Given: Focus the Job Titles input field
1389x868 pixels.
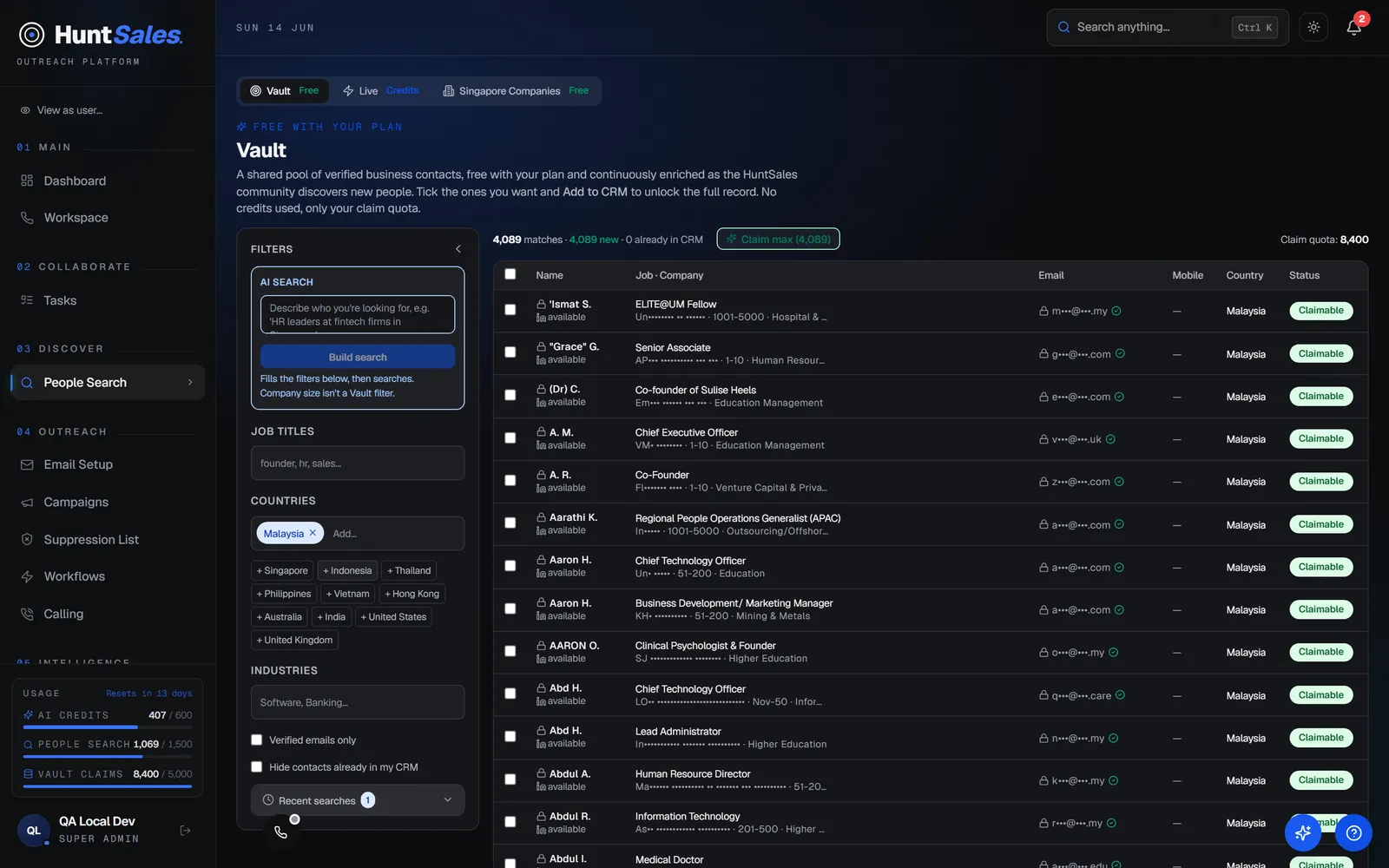Looking at the screenshot, I should tap(358, 464).
